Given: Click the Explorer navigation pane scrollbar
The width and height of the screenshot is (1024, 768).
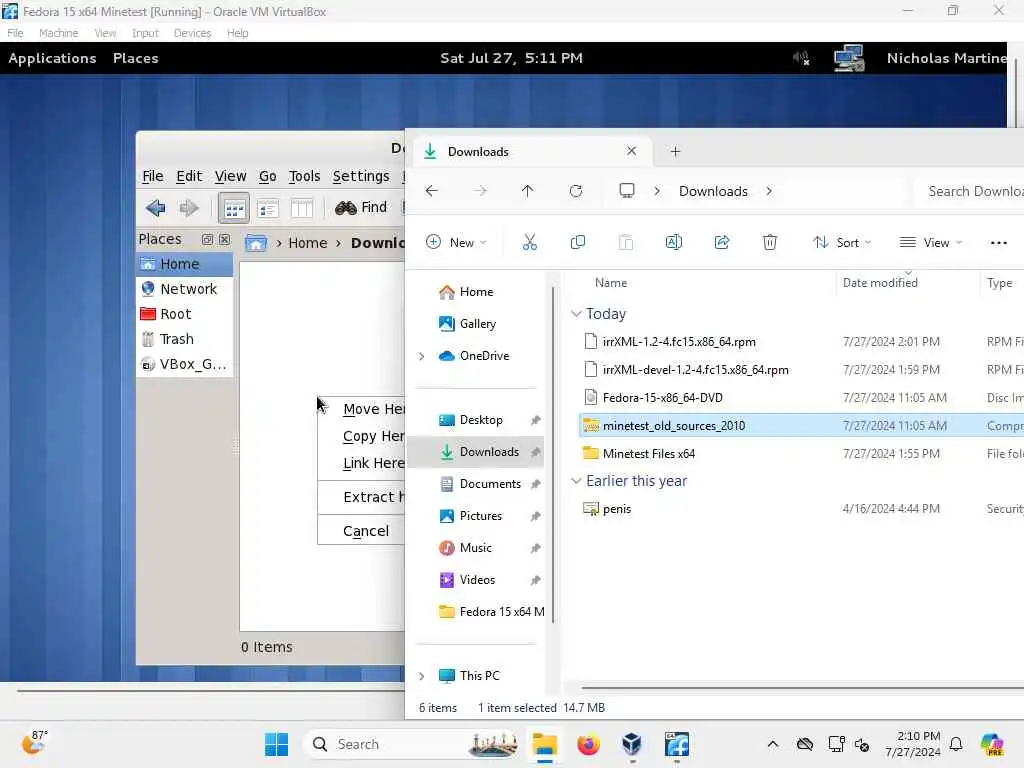Looking at the screenshot, I should click(x=553, y=454).
